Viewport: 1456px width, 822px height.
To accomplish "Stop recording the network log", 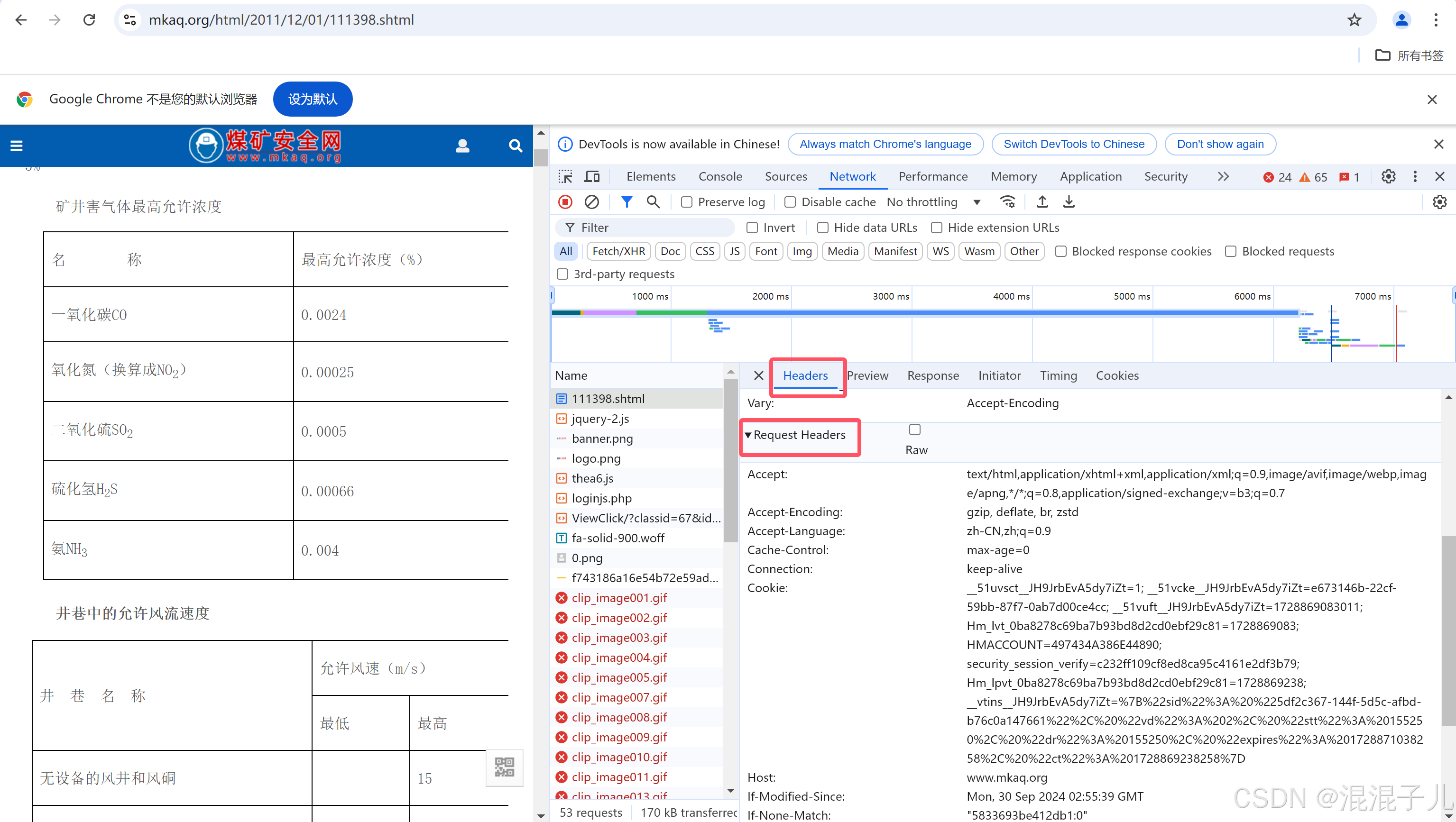I will click(x=565, y=201).
